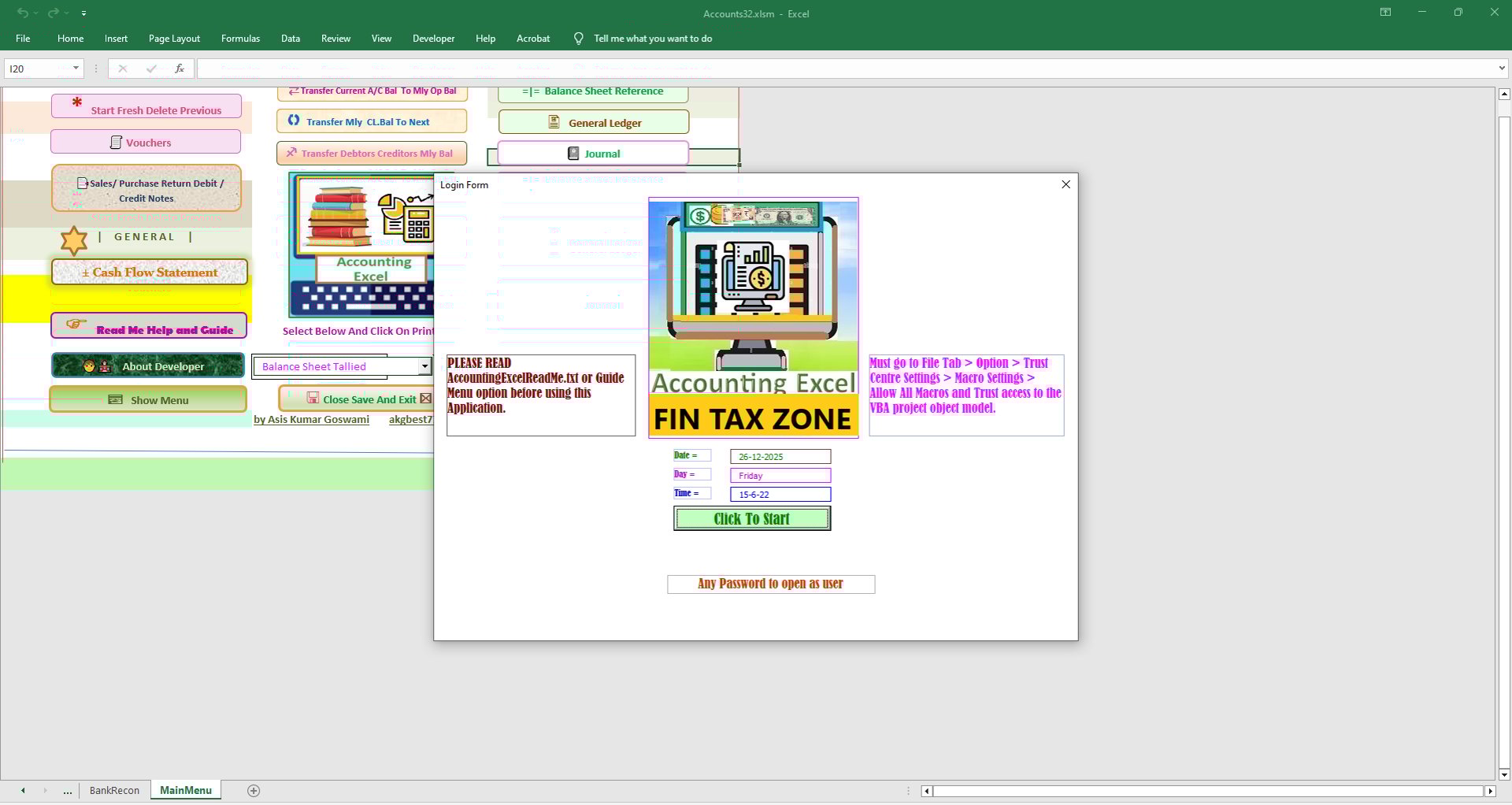
Task: Open Customize Quick Access Toolbar dropdown
Action: click(83, 13)
